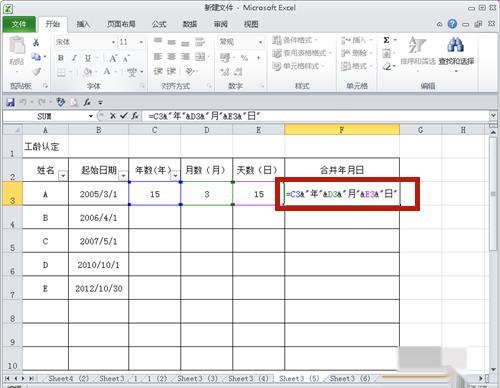This screenshot has height=388, width=500.
Task: Click the AutoSum sigma icon
Action: point(386,40)
